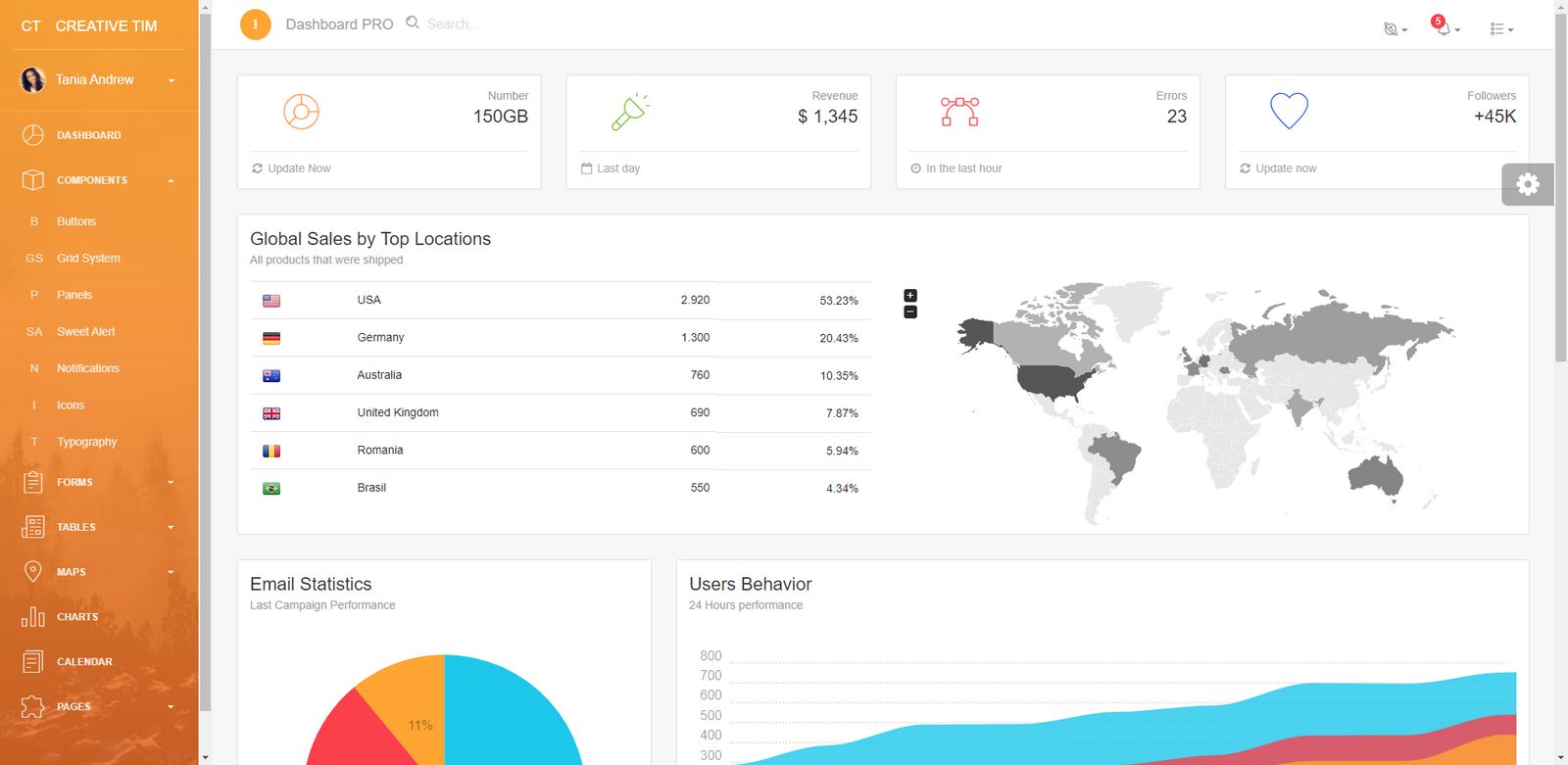Click the Components cube icon
The width and height of the screenshot is (1568, 765).
33,180
